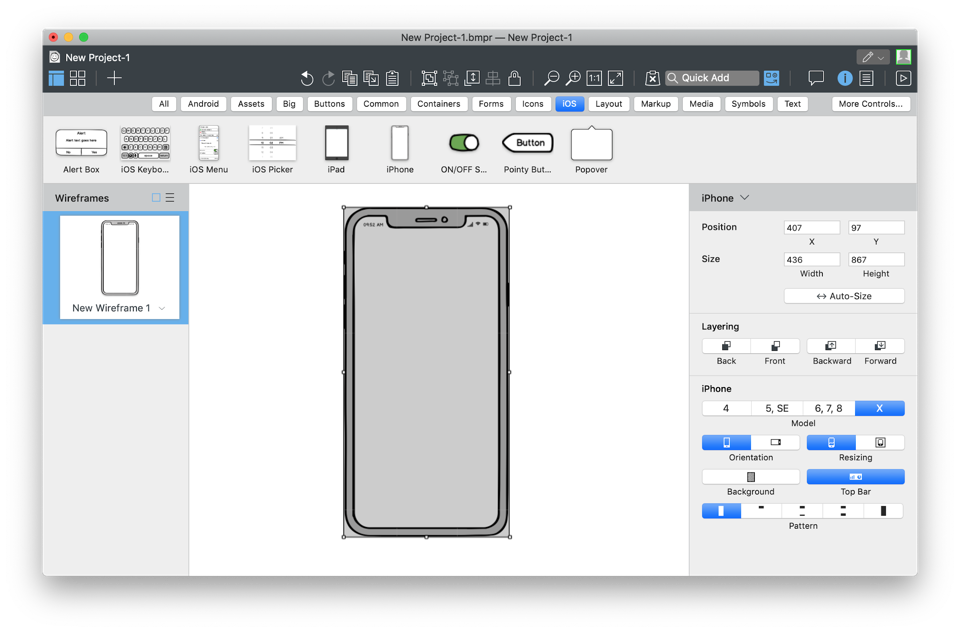Send the iPhone to Back layer
The height and width of the screenshot is (632, 960).
(x=726, y=346)
